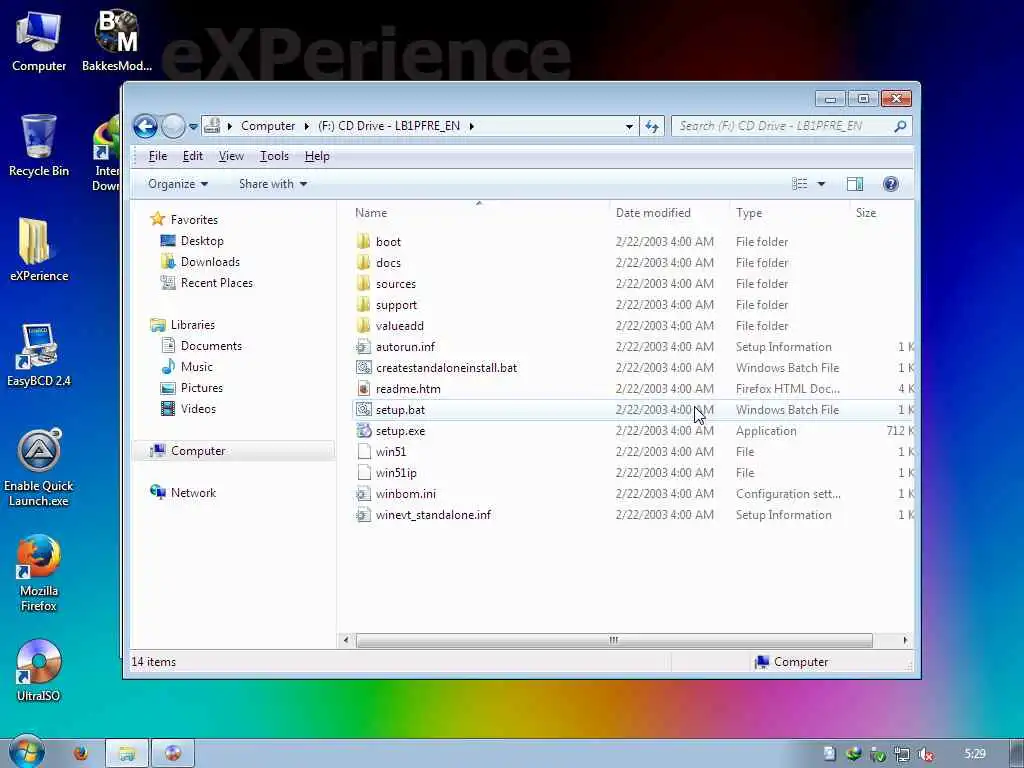This screenshot has height=768, width=1024.
Task: Open Desktop in Favorites
Action: tap(201, 240)
